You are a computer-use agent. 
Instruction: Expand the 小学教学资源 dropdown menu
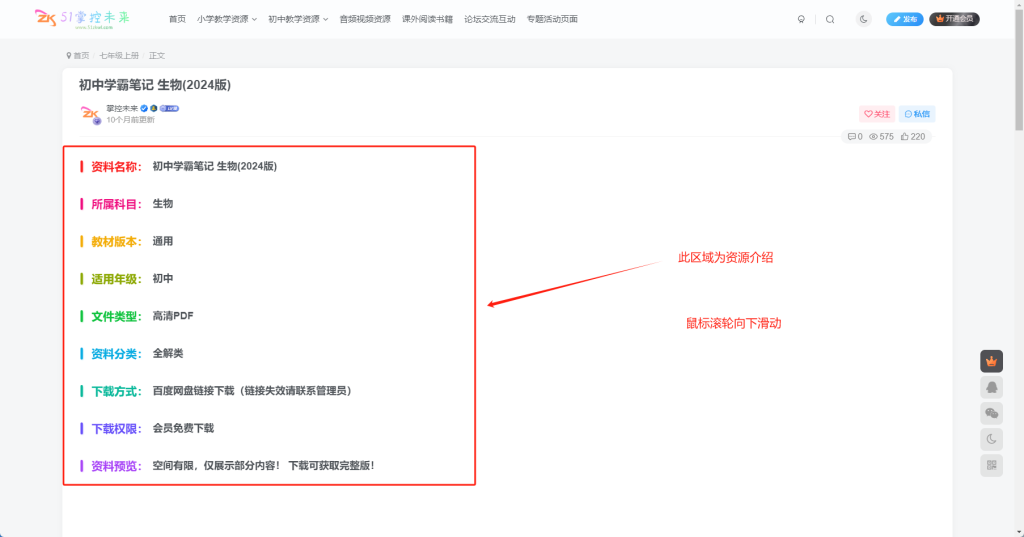pyautogui.click(x=227, y=19)
